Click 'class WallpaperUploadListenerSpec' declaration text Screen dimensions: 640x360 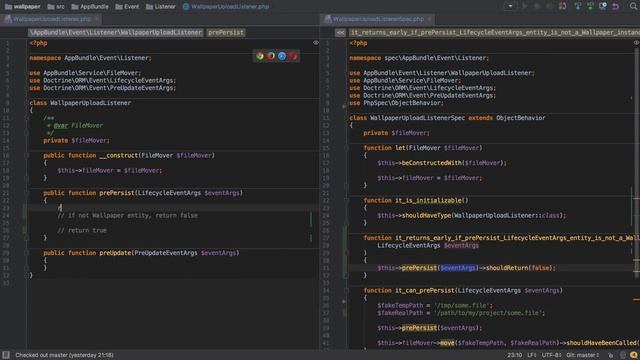407,118
